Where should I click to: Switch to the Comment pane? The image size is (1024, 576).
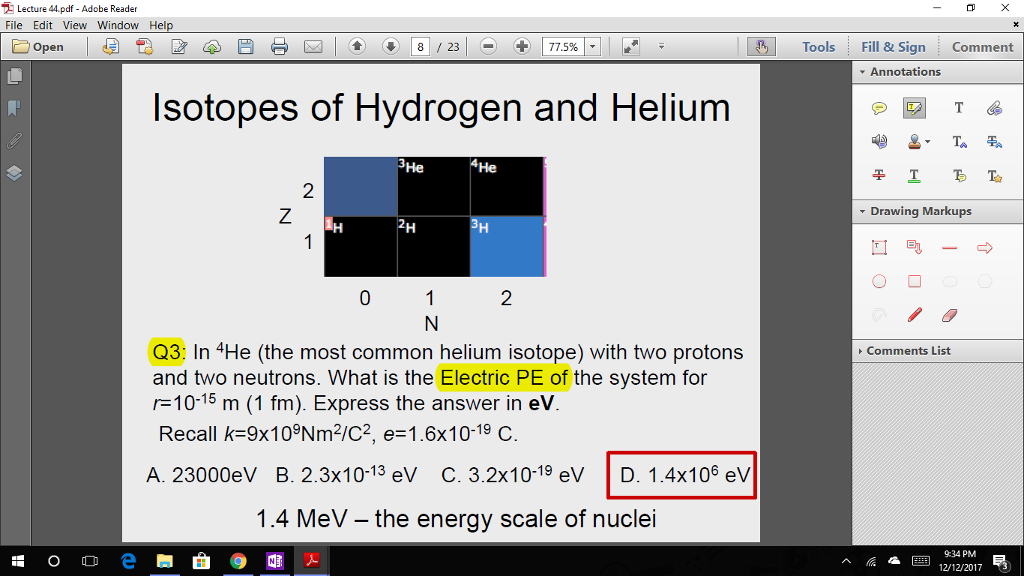tap(981, 46)
